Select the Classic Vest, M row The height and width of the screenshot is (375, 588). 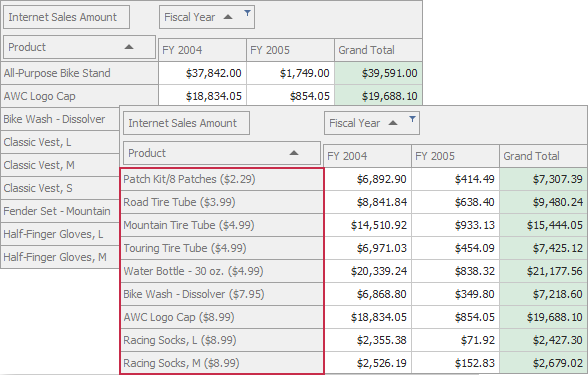[60, 165]
